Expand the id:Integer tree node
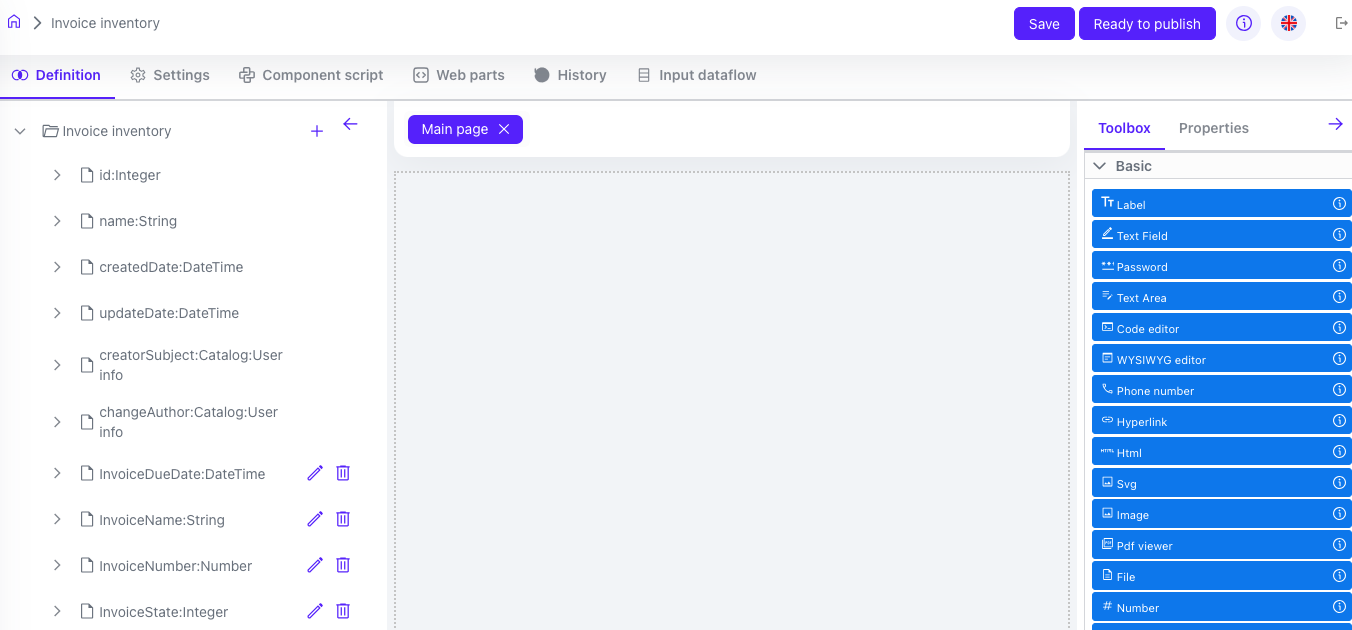1352x630 pixels. [x=58, y=175]
